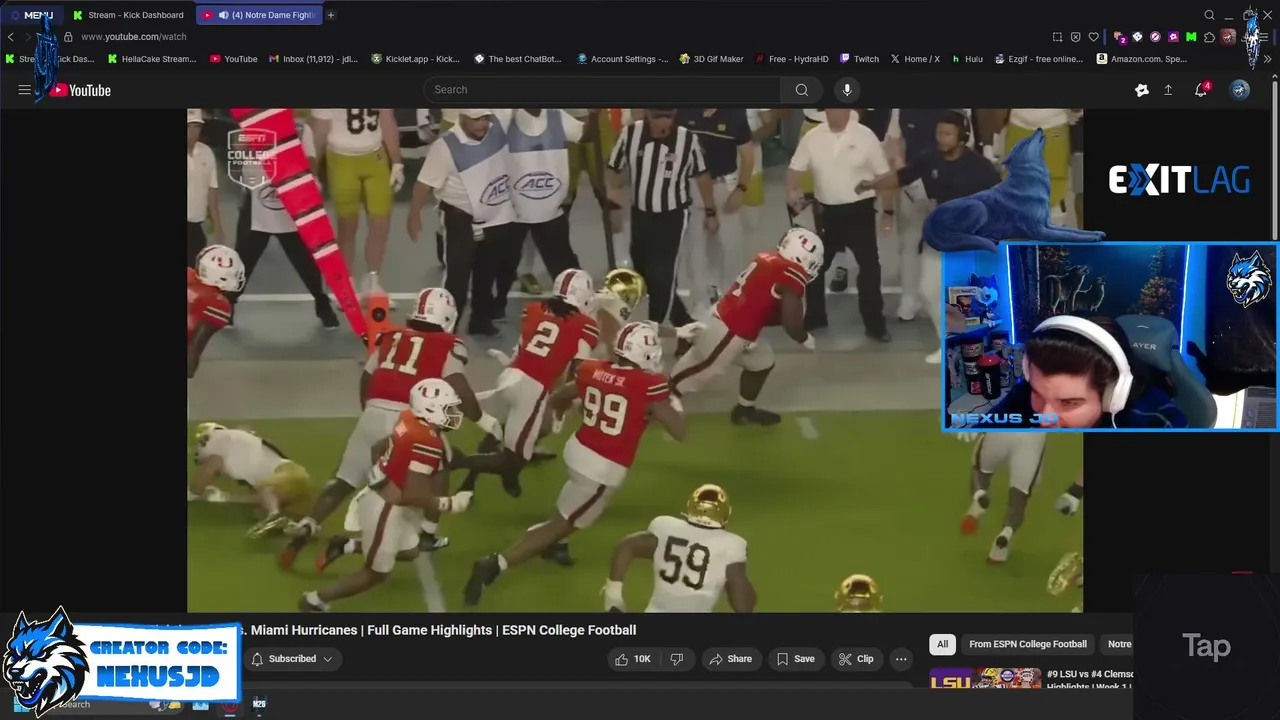Switch to Stream - Kick Dashboard tab
1280x720 pixels.
pyautogui.click(x=128, y=15)
